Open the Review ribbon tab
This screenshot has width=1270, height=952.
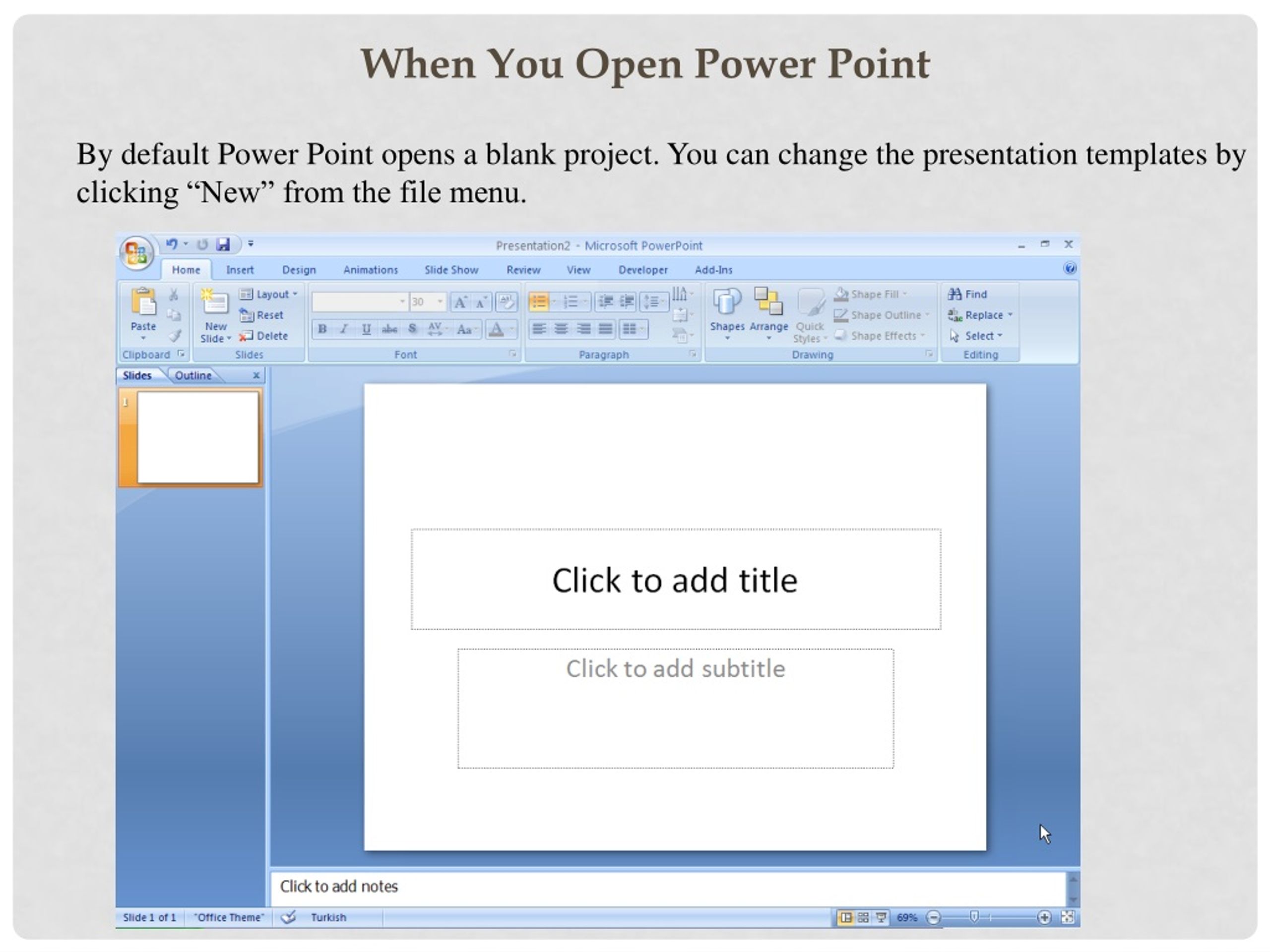pyautogui.click(x=523, y=270)
